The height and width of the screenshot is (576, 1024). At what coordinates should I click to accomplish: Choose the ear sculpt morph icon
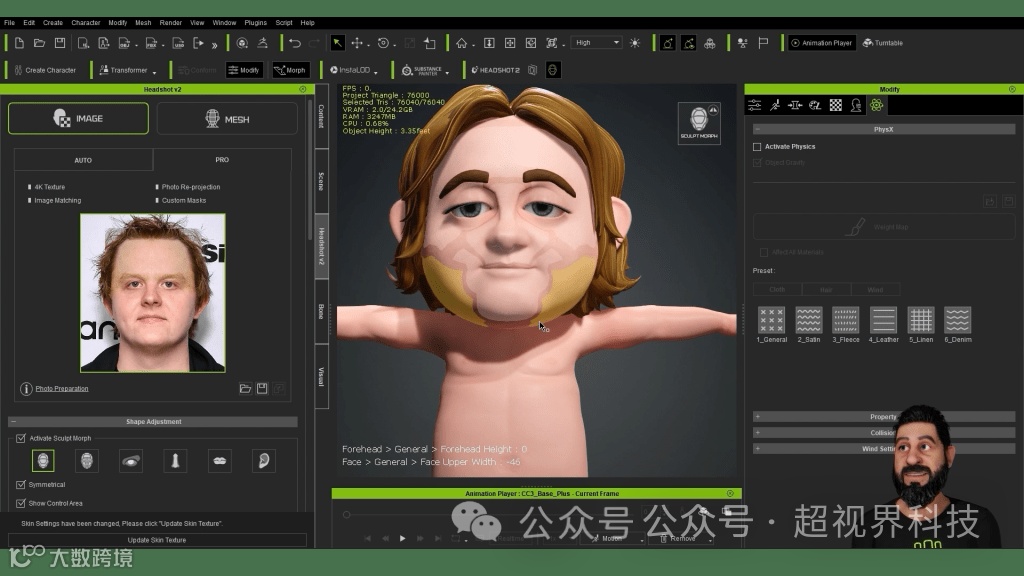(263, 461)
